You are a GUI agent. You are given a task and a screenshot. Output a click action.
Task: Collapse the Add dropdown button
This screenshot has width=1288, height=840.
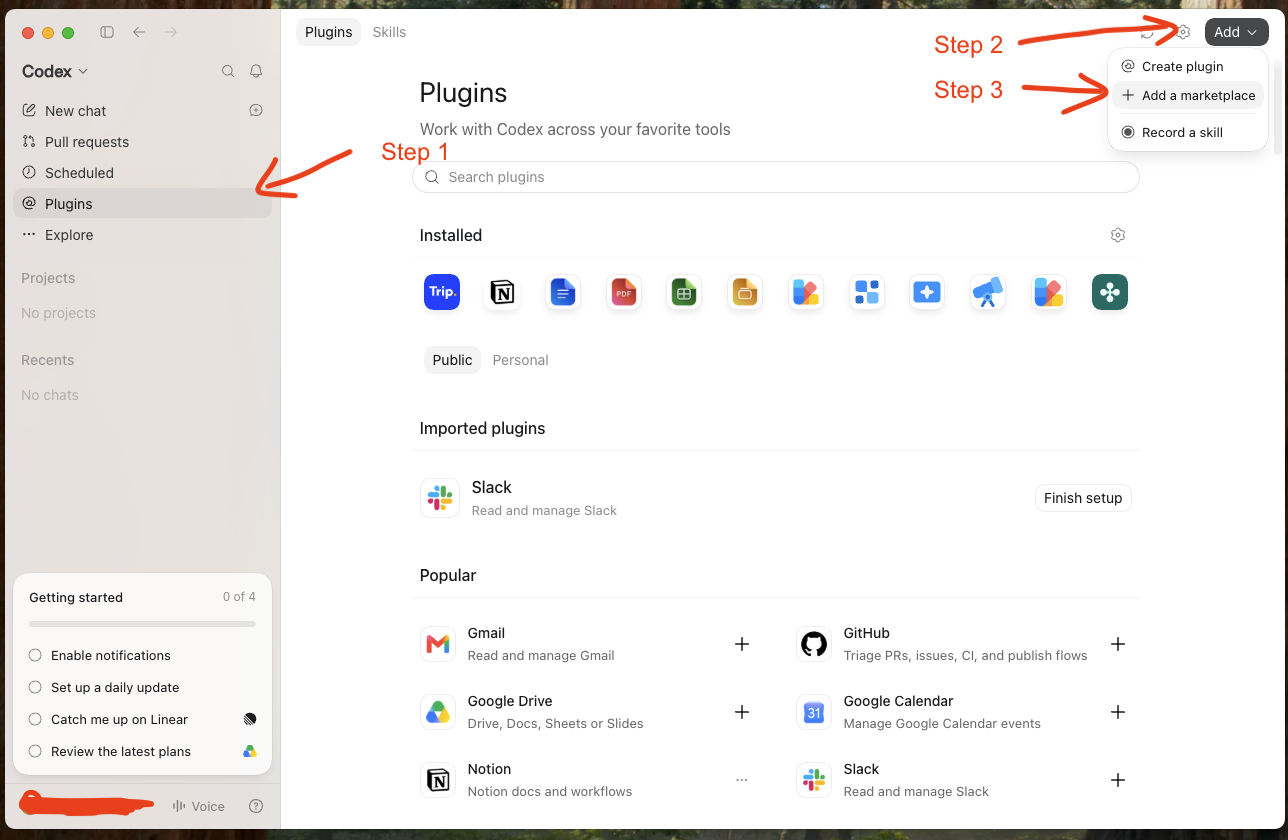1236,32
